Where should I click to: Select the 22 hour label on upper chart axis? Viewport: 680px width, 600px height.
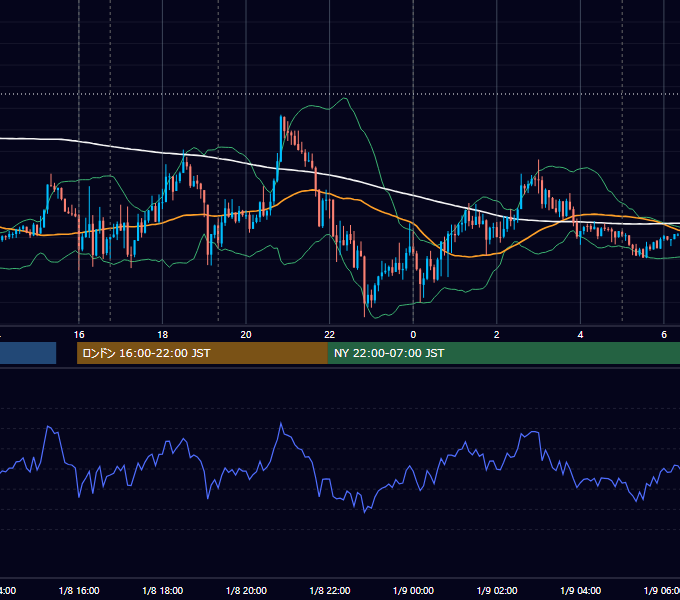pos(330,335)
